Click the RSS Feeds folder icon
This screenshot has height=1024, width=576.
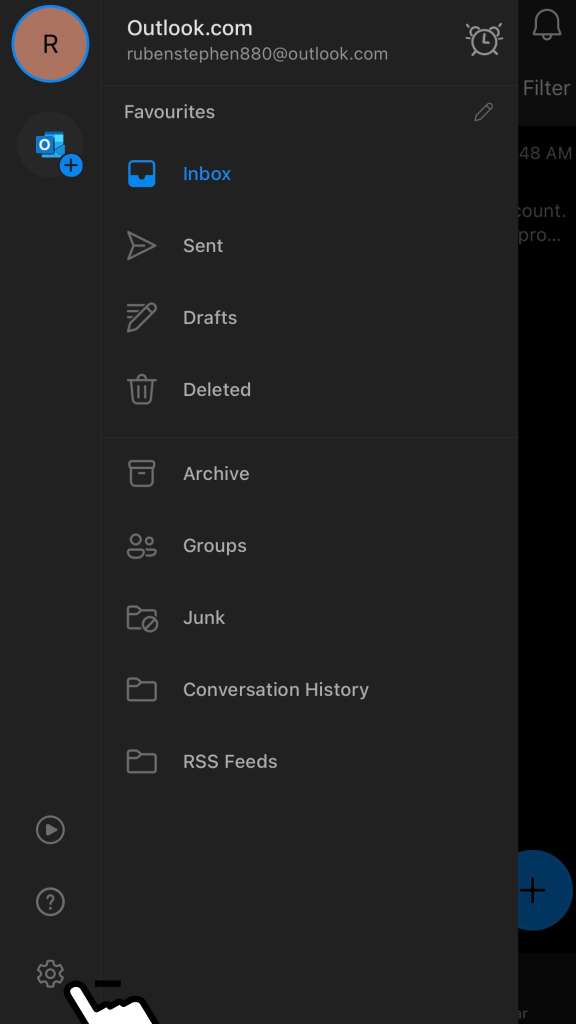point(142,761)
